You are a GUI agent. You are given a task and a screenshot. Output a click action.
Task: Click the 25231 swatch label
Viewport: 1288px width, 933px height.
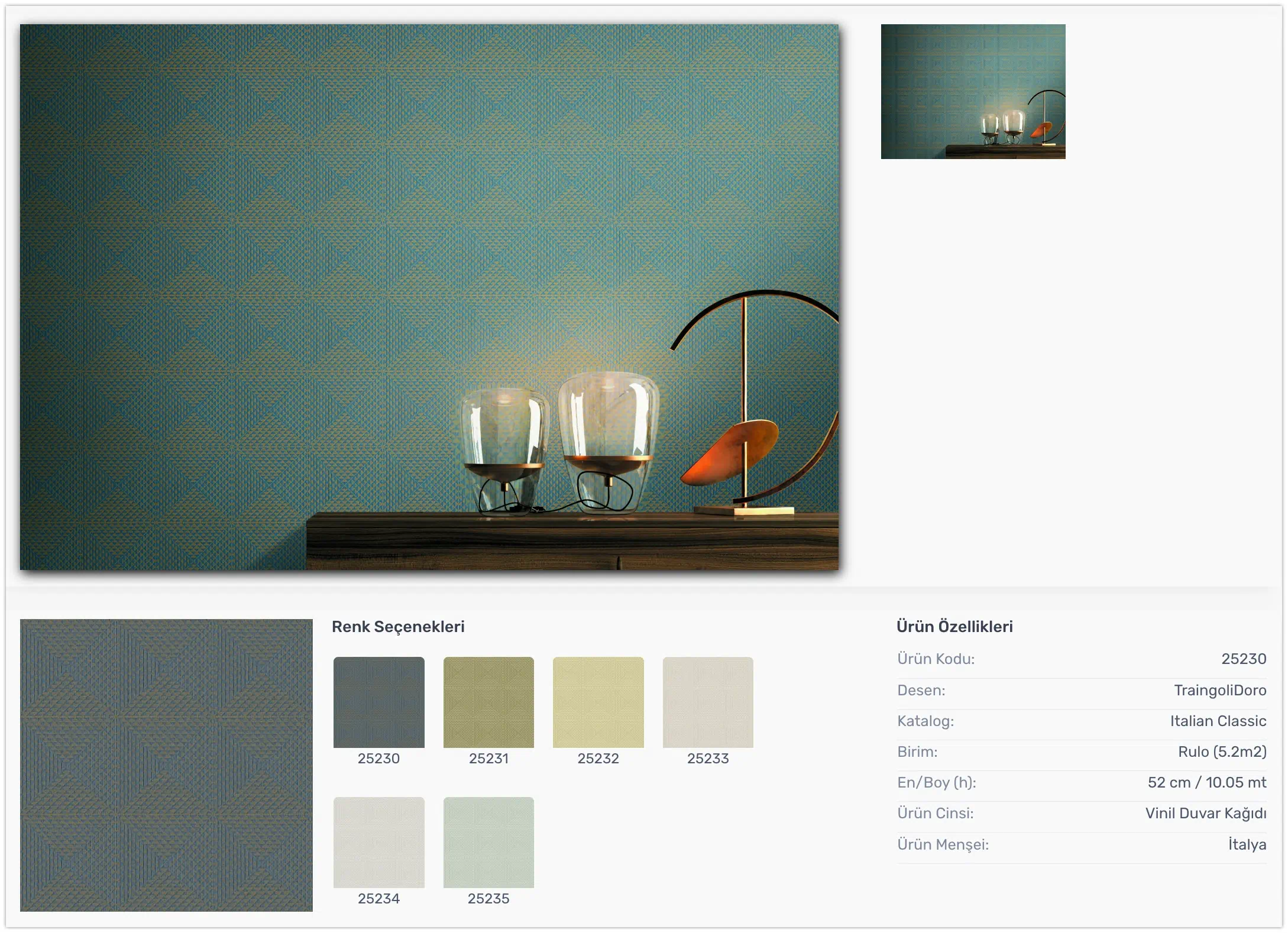pos(488,759)
